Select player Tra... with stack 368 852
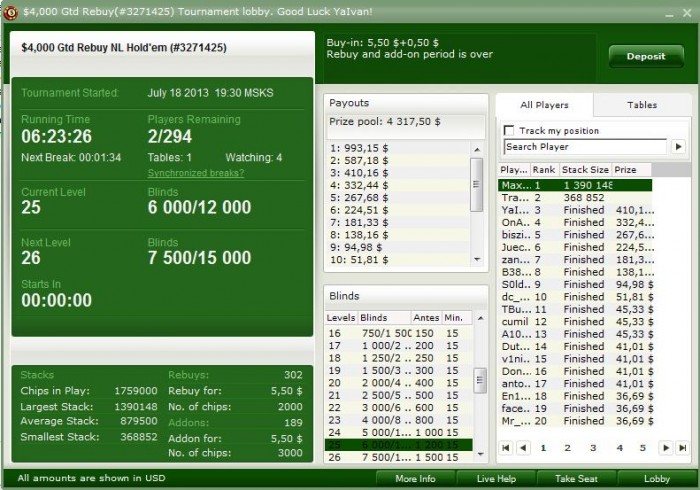 [575, 198]
